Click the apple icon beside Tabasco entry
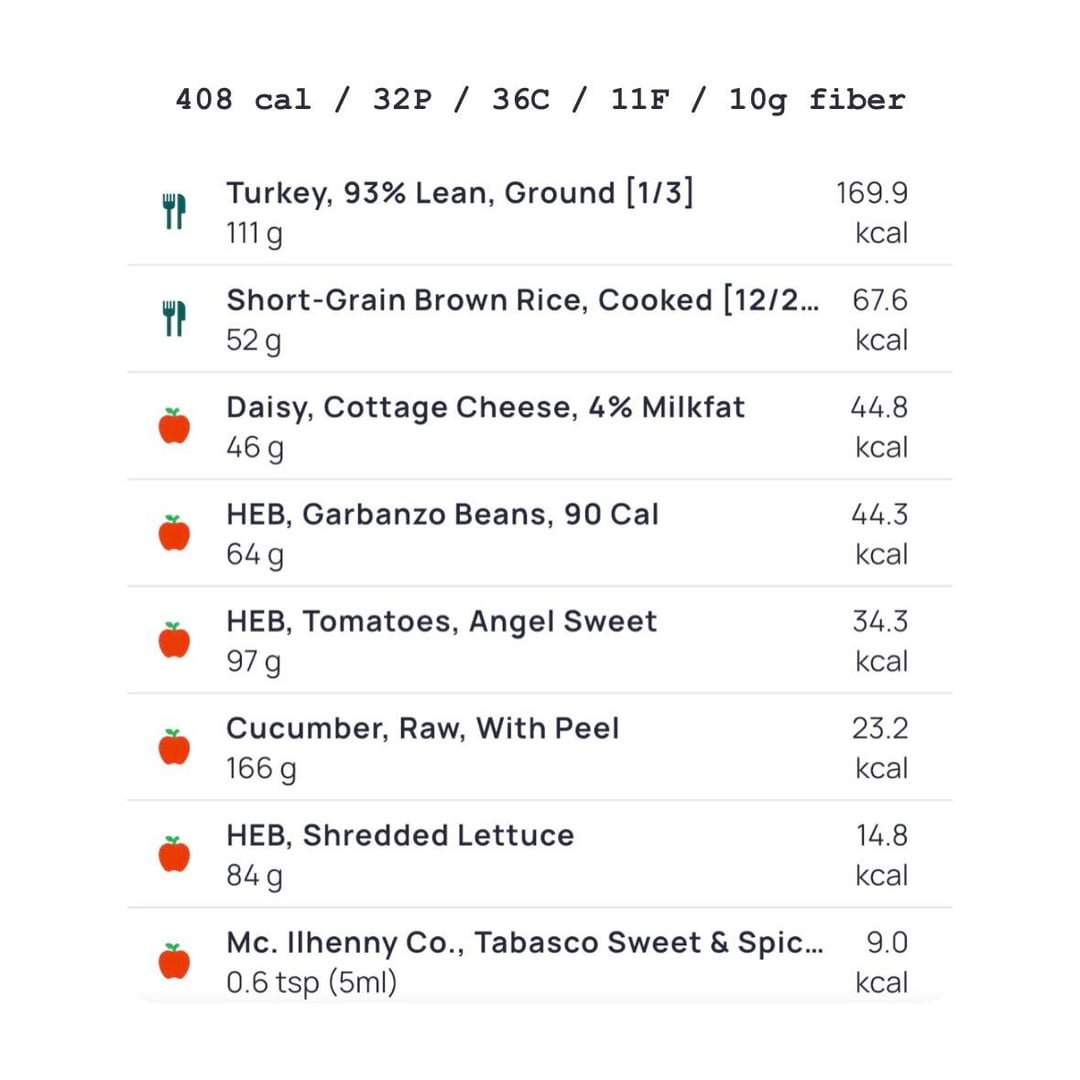This screenshot has height=1080, width=1080. pos(174,961)
